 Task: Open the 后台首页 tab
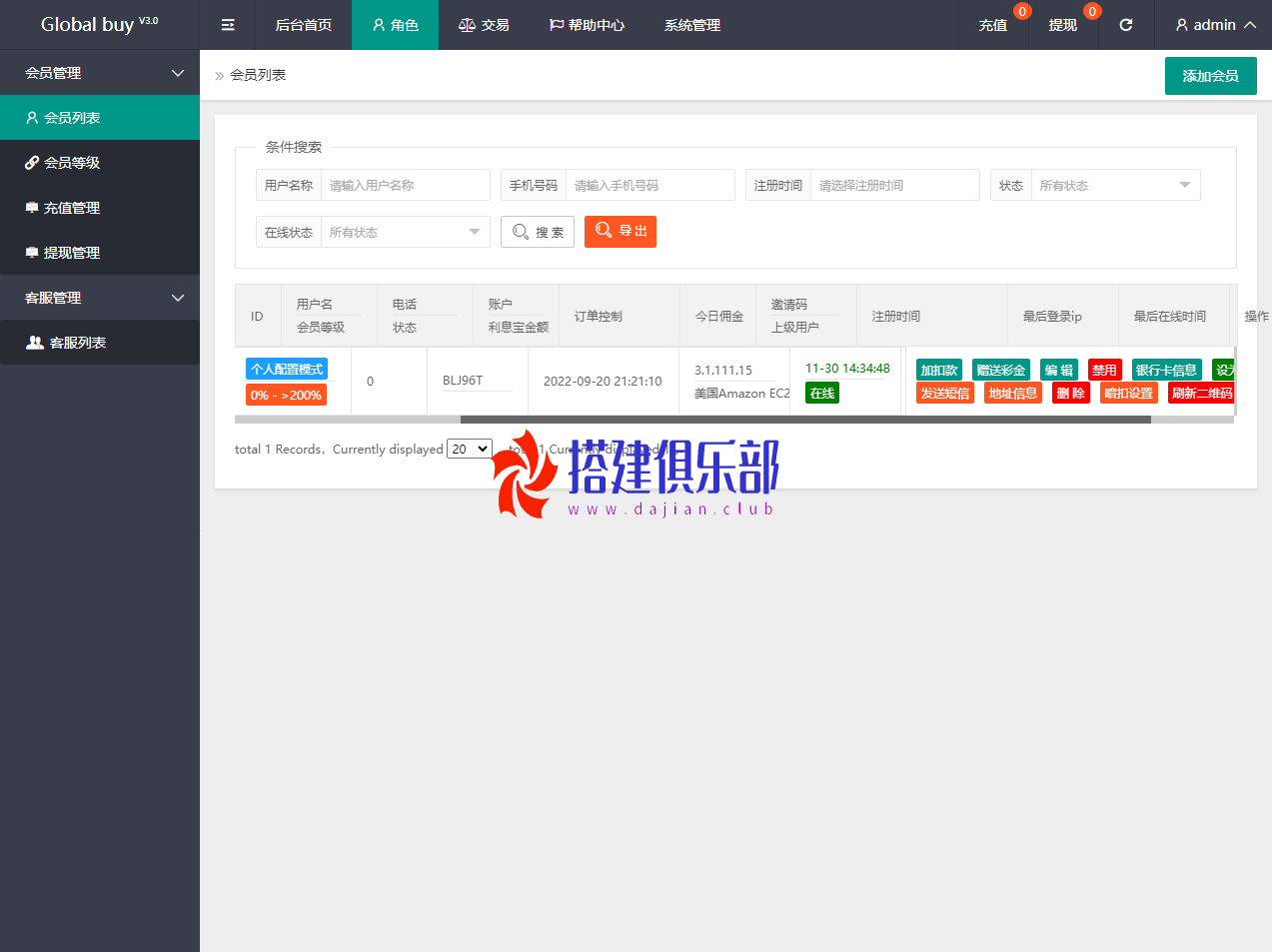click(x=304, y=25)
